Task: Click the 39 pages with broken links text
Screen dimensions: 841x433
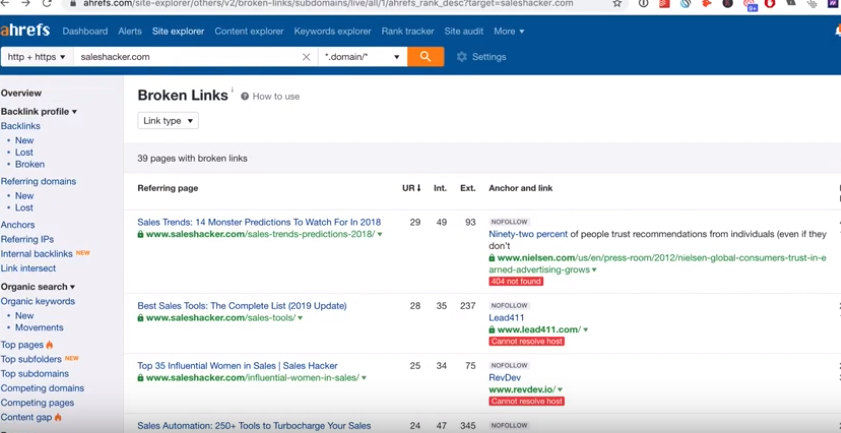Action: click(x=193, y=159)
